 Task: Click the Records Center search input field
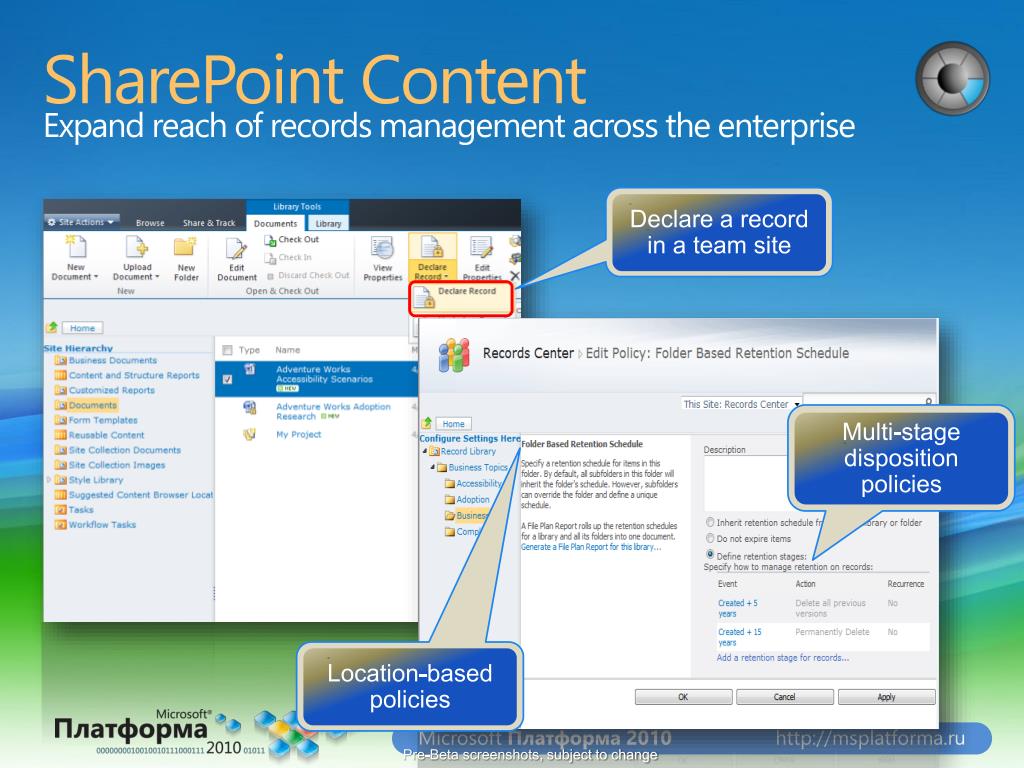[x=863, y=401]
